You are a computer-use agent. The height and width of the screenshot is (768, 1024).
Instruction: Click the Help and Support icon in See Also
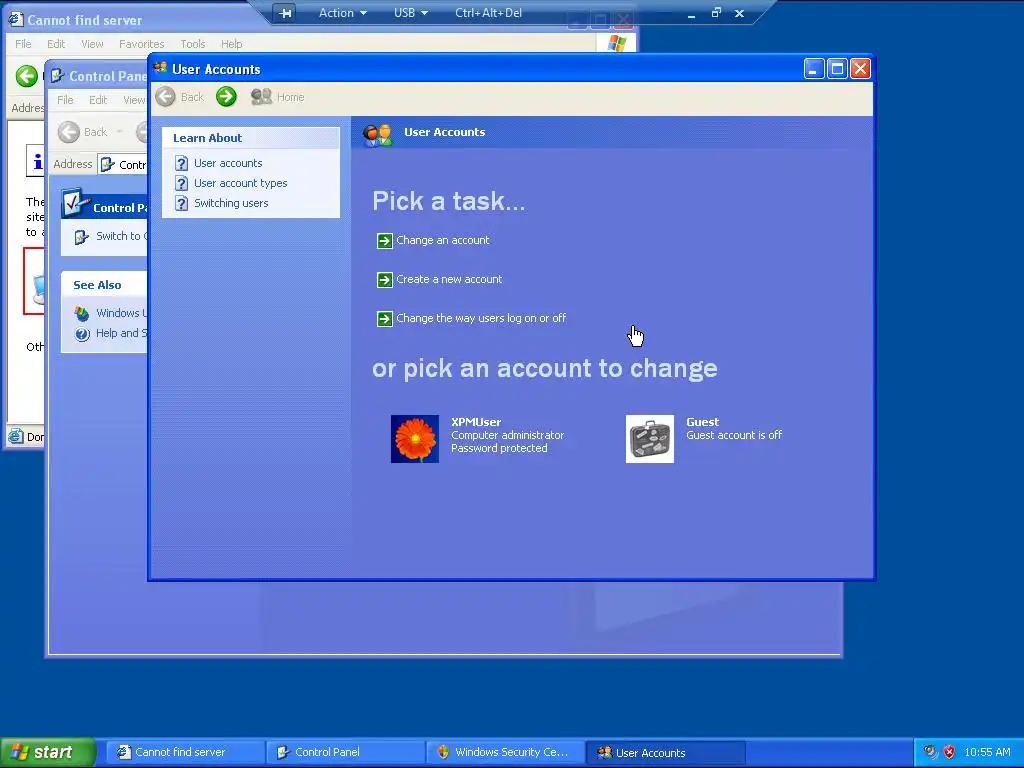[82, 334]
